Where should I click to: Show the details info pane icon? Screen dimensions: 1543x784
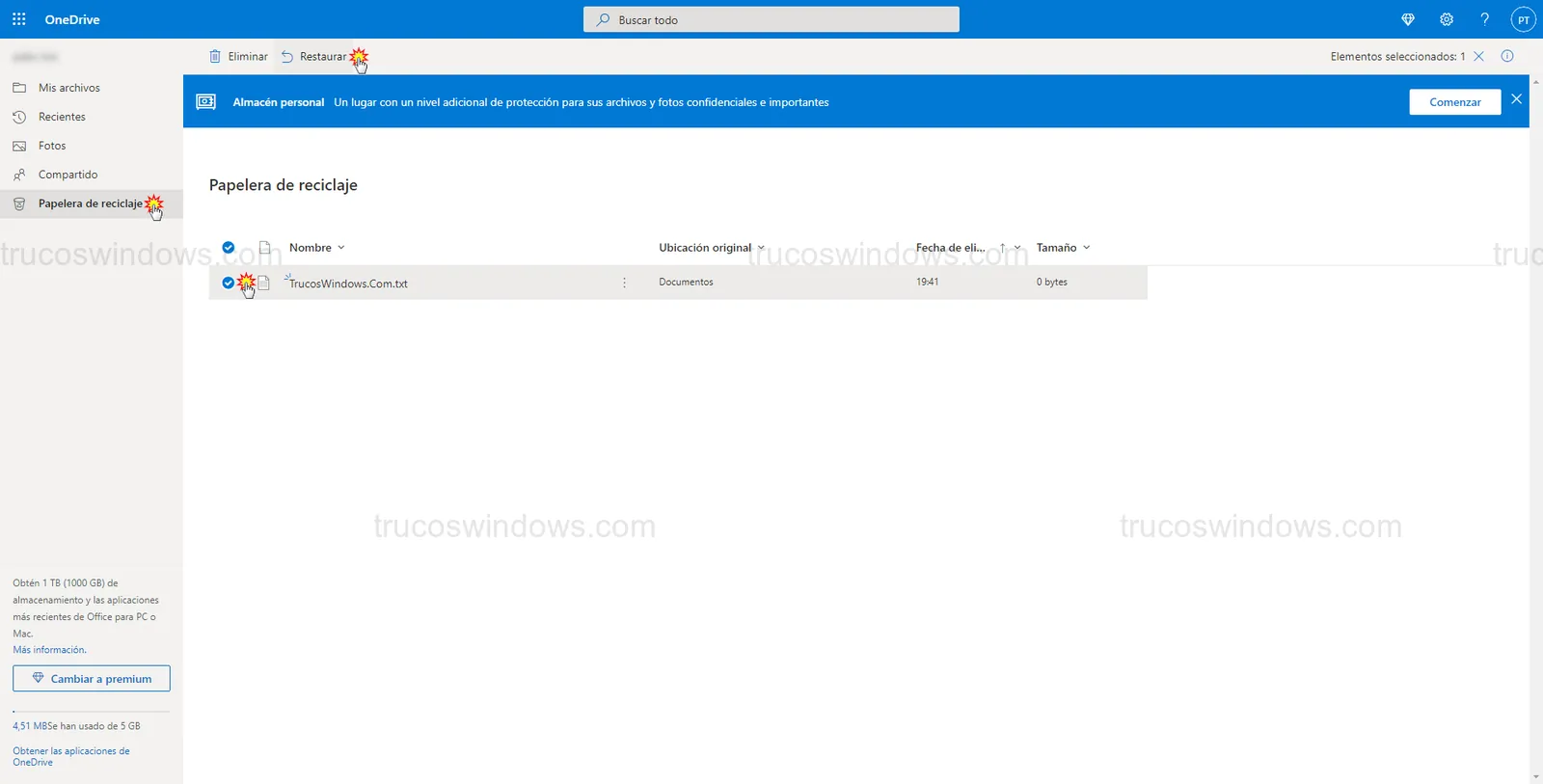click(1507, 56)
